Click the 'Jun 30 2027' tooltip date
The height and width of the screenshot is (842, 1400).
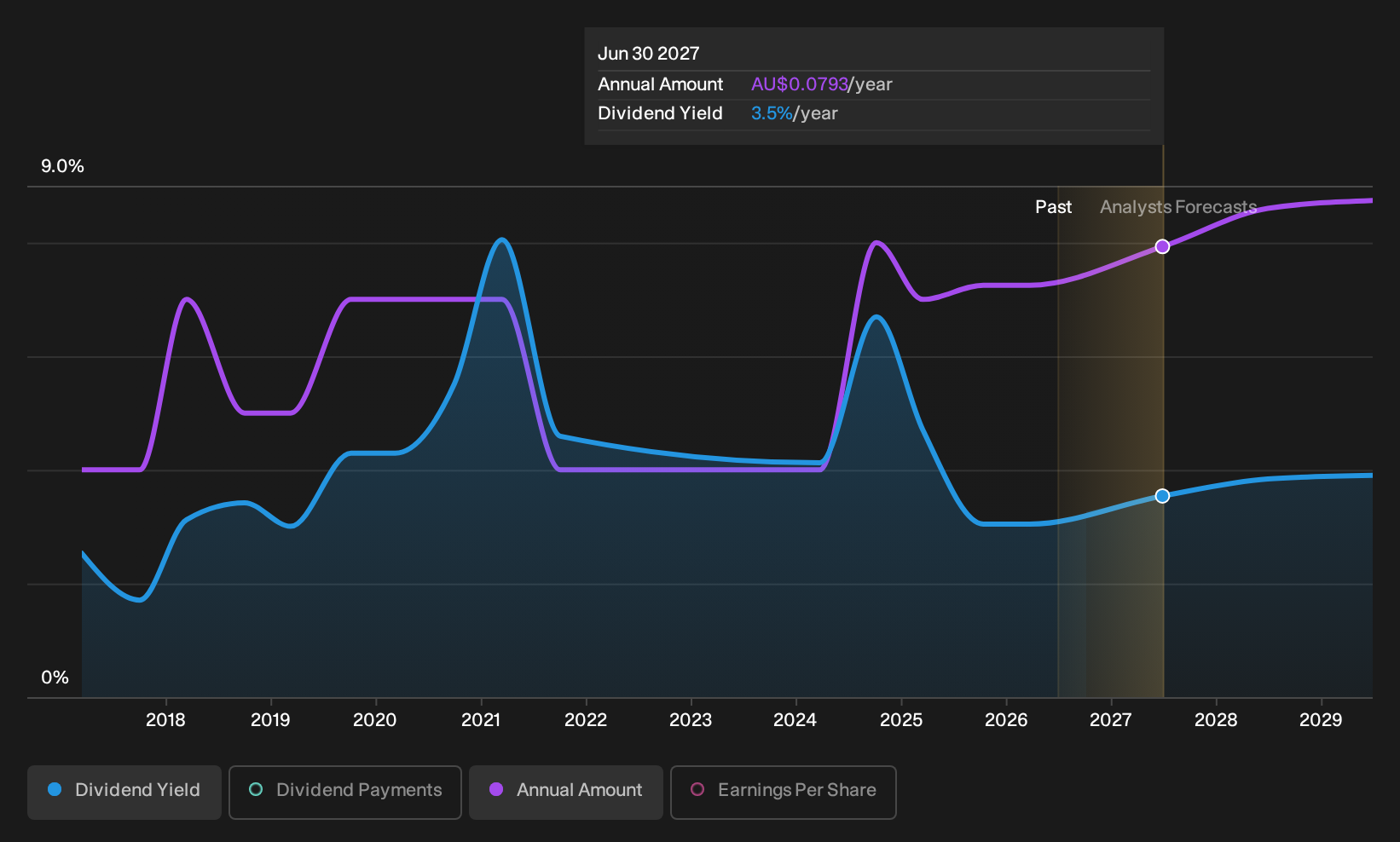[x=649, y=54]
